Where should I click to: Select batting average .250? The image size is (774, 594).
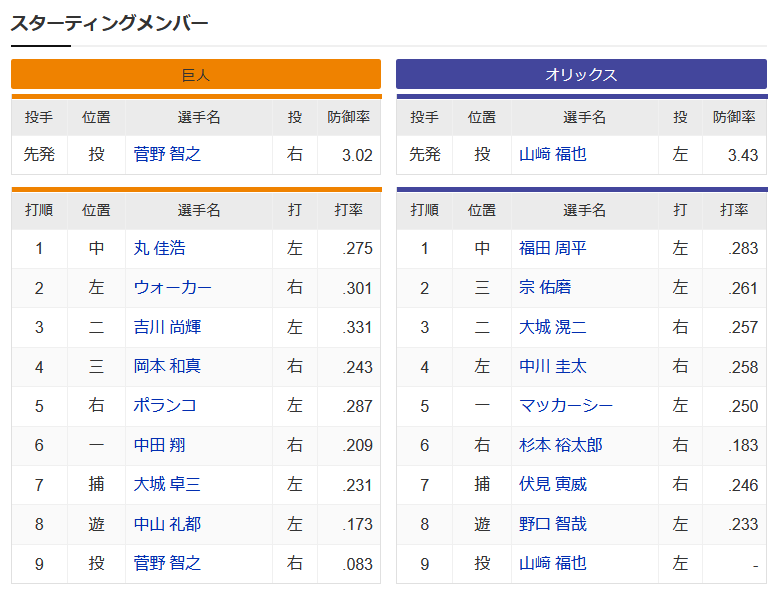pos(743,406)
